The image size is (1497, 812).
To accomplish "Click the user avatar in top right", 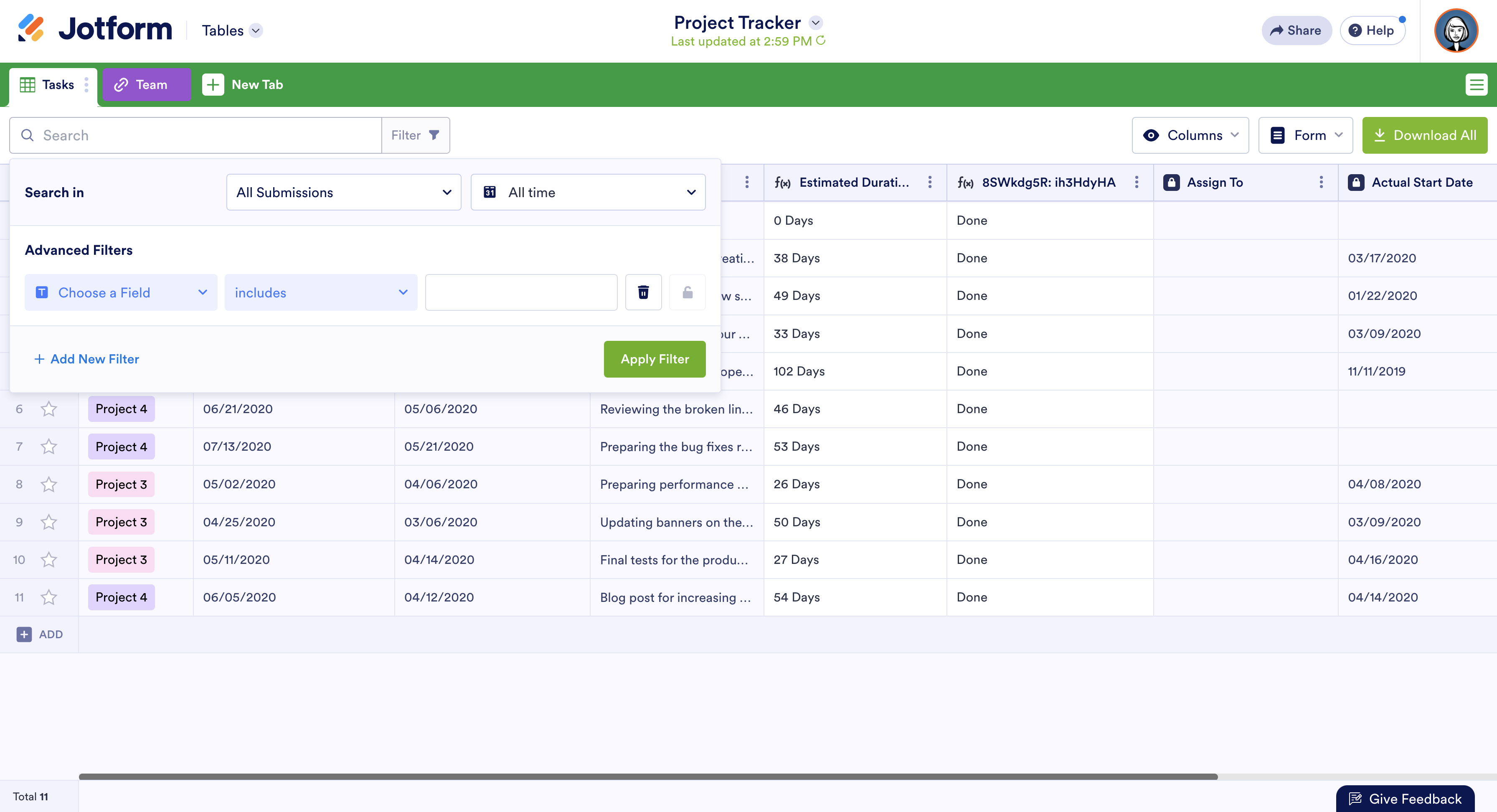I will [1456, 31].
